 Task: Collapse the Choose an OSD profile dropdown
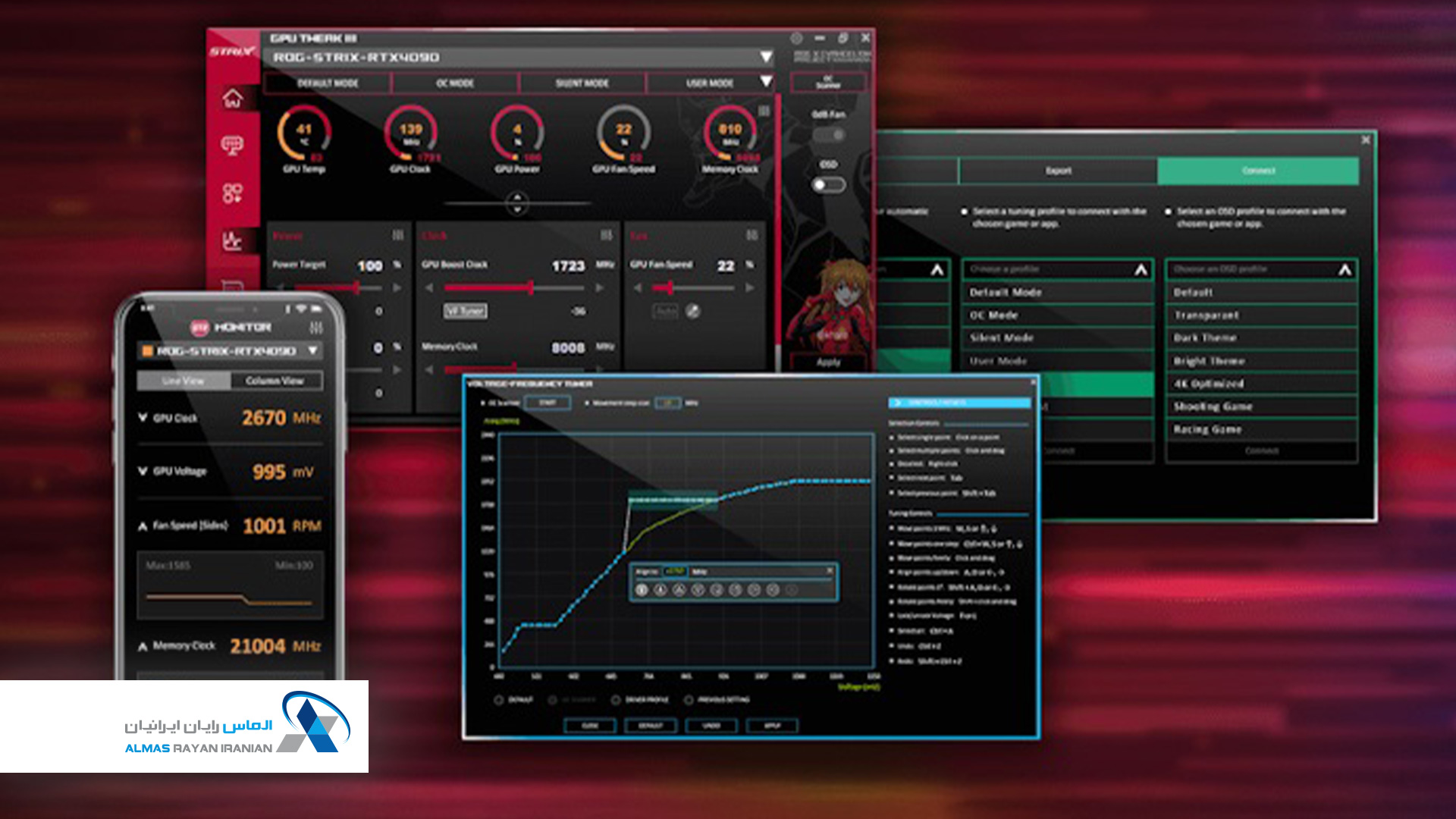1345,269
